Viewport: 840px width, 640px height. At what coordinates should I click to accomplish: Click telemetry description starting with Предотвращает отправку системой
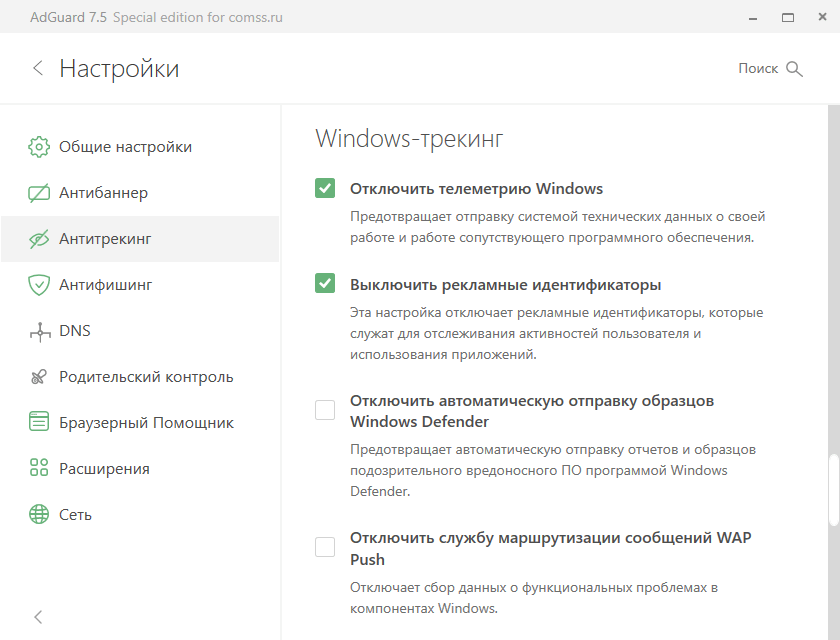558,227
